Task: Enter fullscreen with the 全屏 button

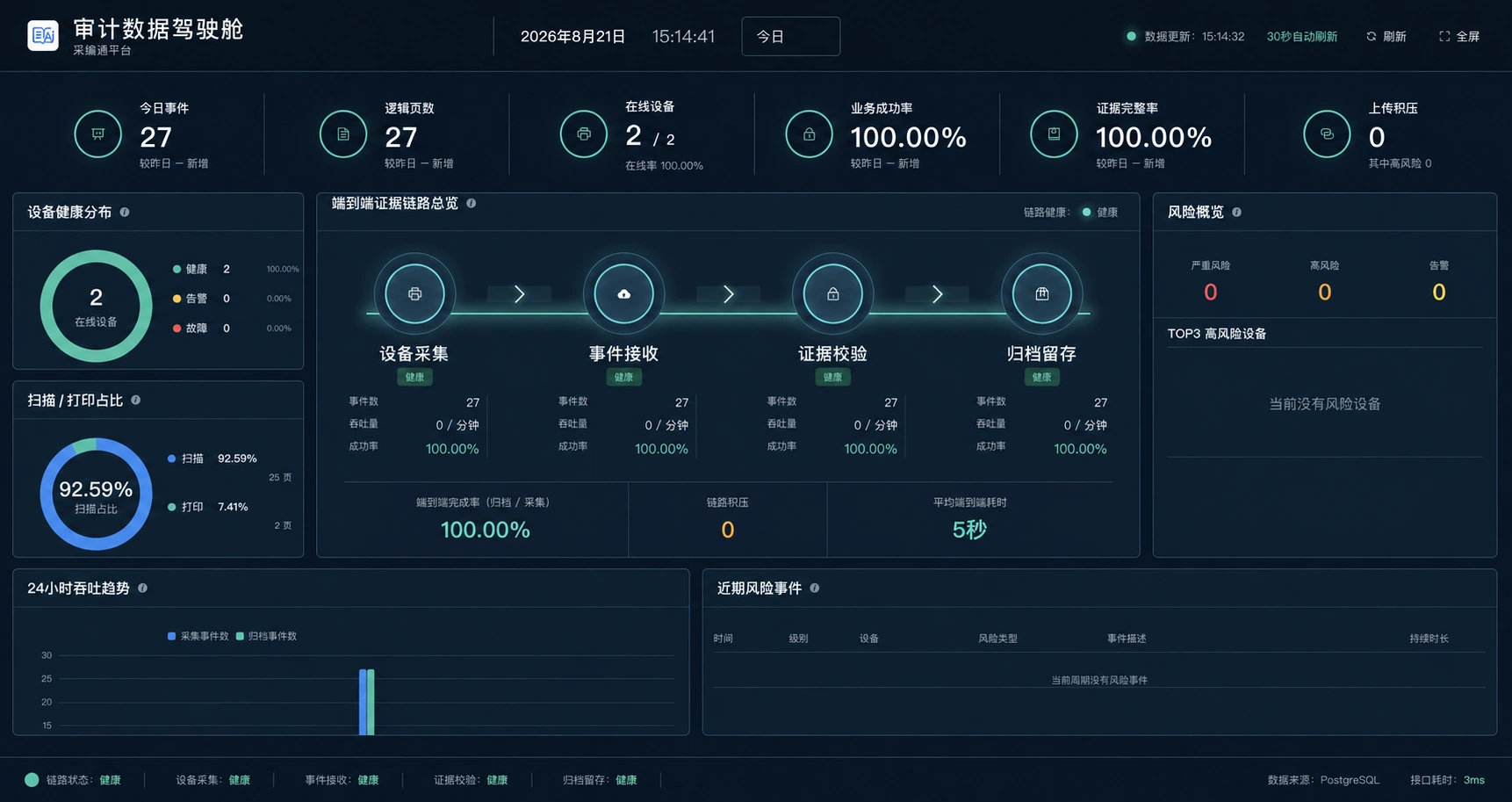Action: (1459, 36)
